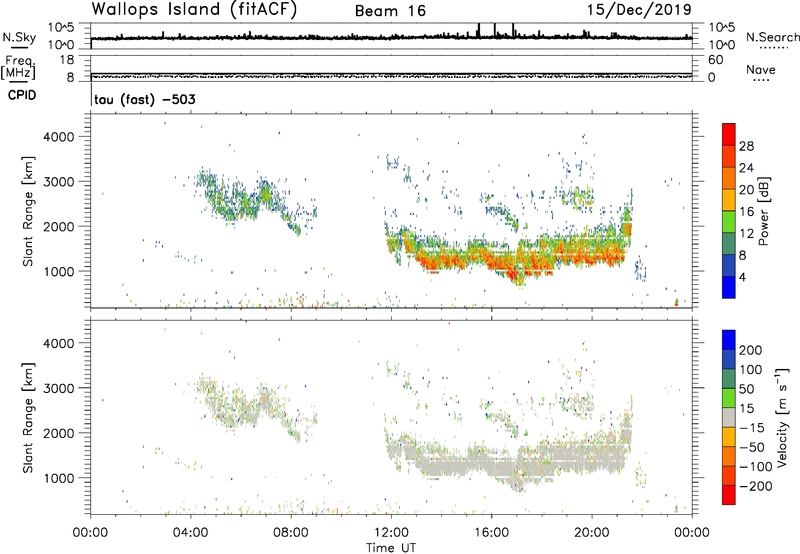
Task: Click the "20:00" time axis label
Action: pyautogui.click(x=592, y=533)
